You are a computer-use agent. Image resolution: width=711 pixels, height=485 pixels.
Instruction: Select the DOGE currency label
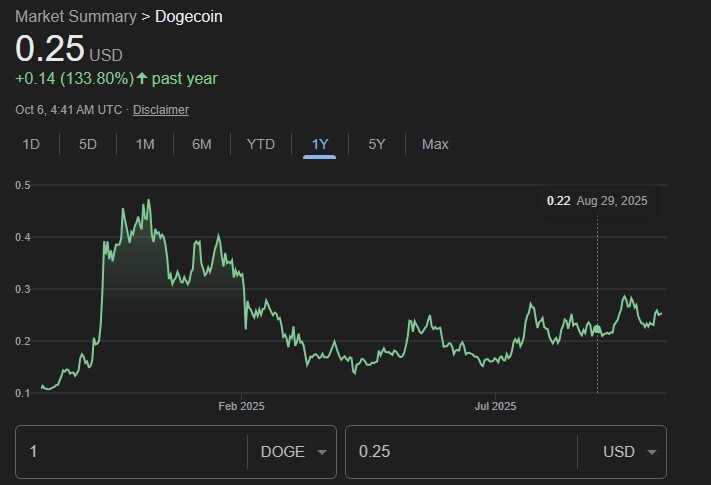(x=282, y=452)
